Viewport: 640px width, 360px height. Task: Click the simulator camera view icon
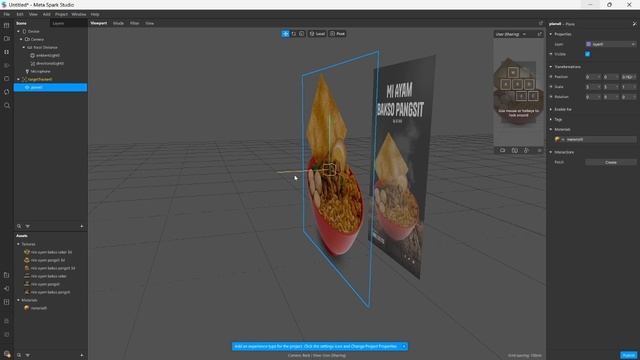coord(502,150)
